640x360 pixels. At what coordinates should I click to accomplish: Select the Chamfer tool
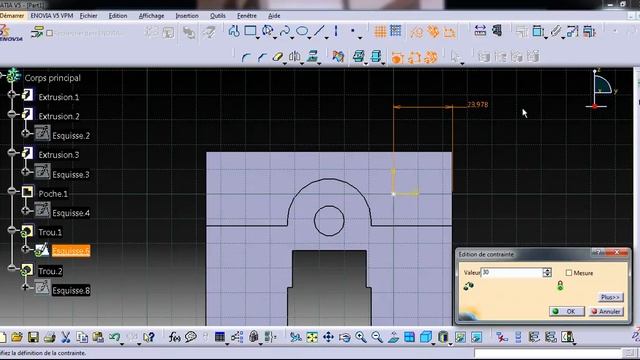coord(262,57)
